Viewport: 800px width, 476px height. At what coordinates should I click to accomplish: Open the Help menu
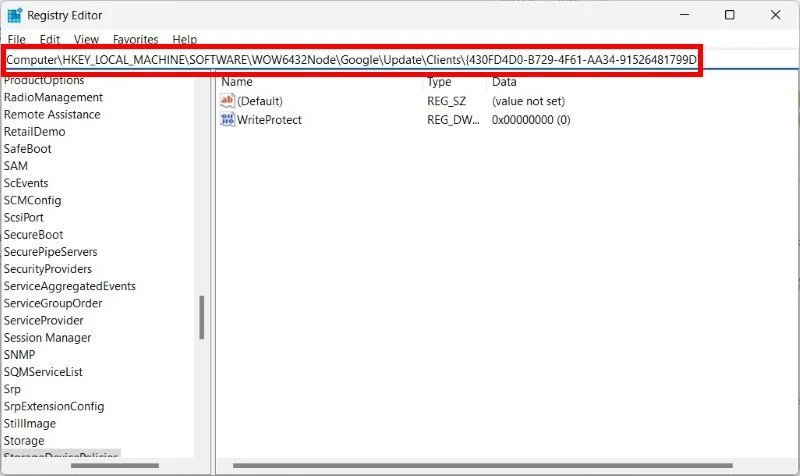tap(185, 39)
